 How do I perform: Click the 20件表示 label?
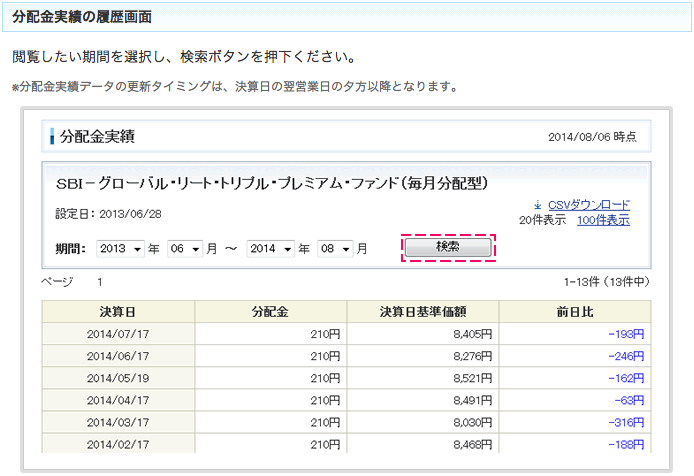[x=542, y=220]
